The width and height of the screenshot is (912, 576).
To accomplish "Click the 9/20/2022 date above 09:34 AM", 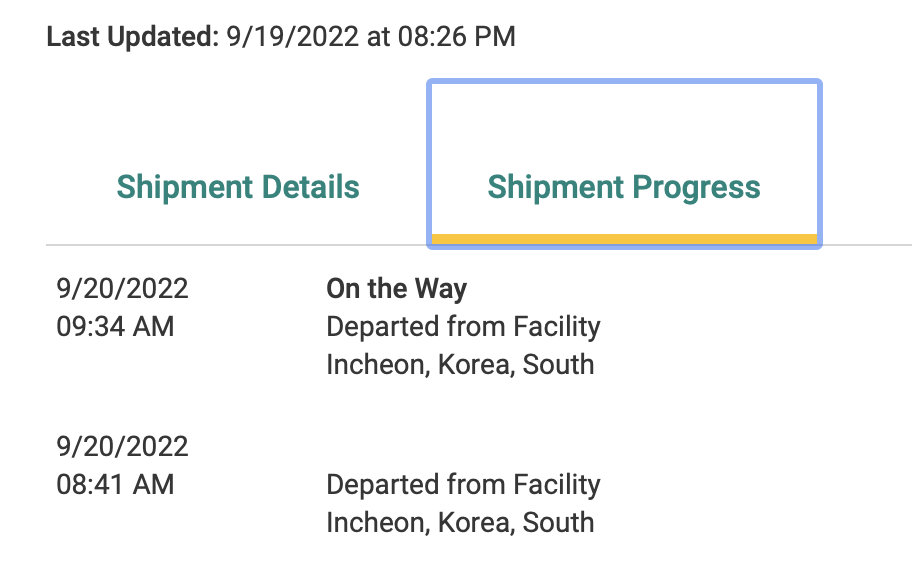I will click(x=123, y=289).
